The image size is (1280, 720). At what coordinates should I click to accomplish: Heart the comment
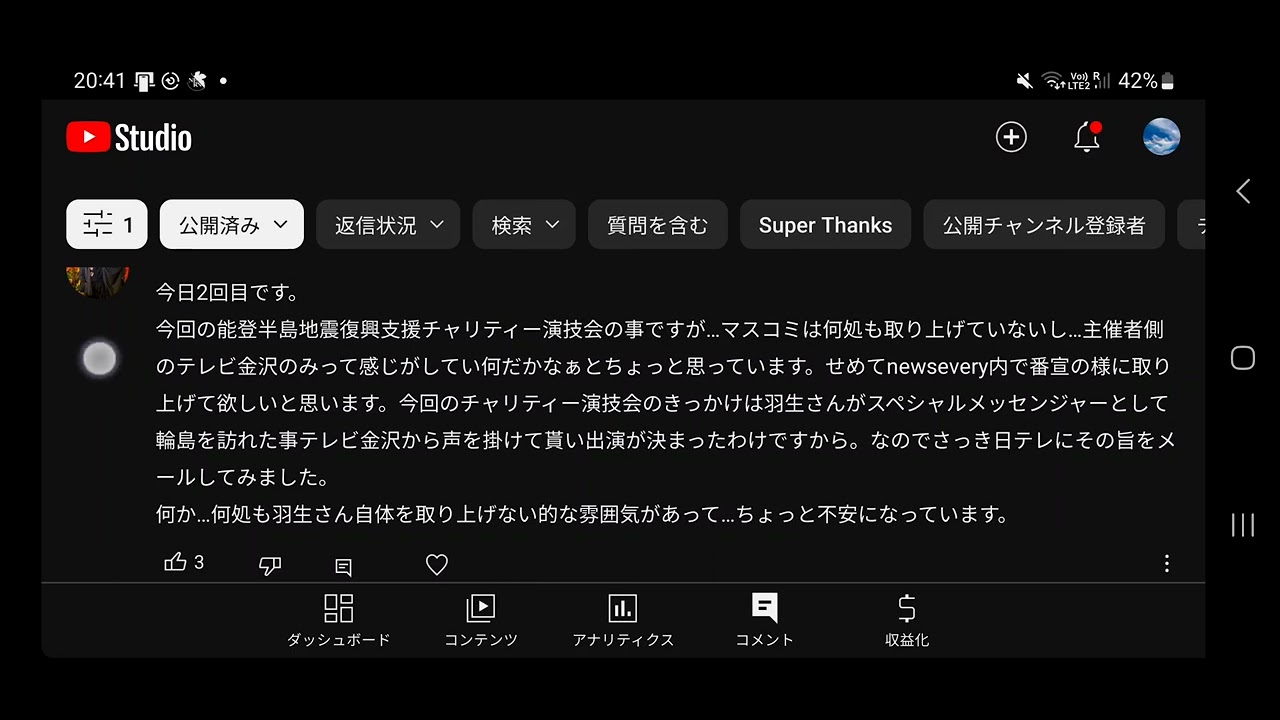coord(437,565)
